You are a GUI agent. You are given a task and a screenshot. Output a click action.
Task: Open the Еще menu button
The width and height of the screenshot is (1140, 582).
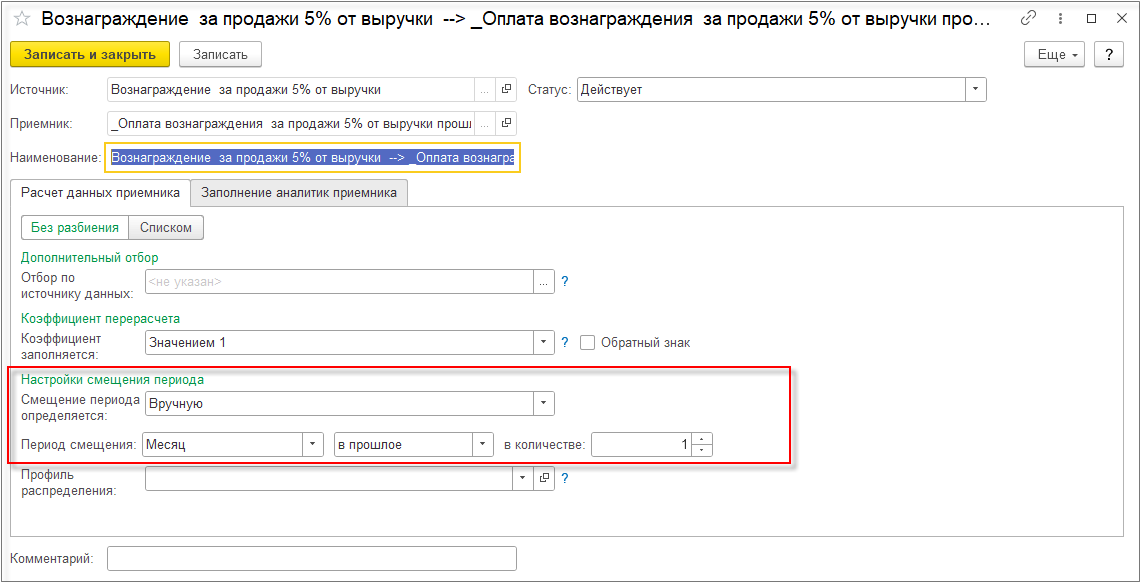[x=1055, y=54]
